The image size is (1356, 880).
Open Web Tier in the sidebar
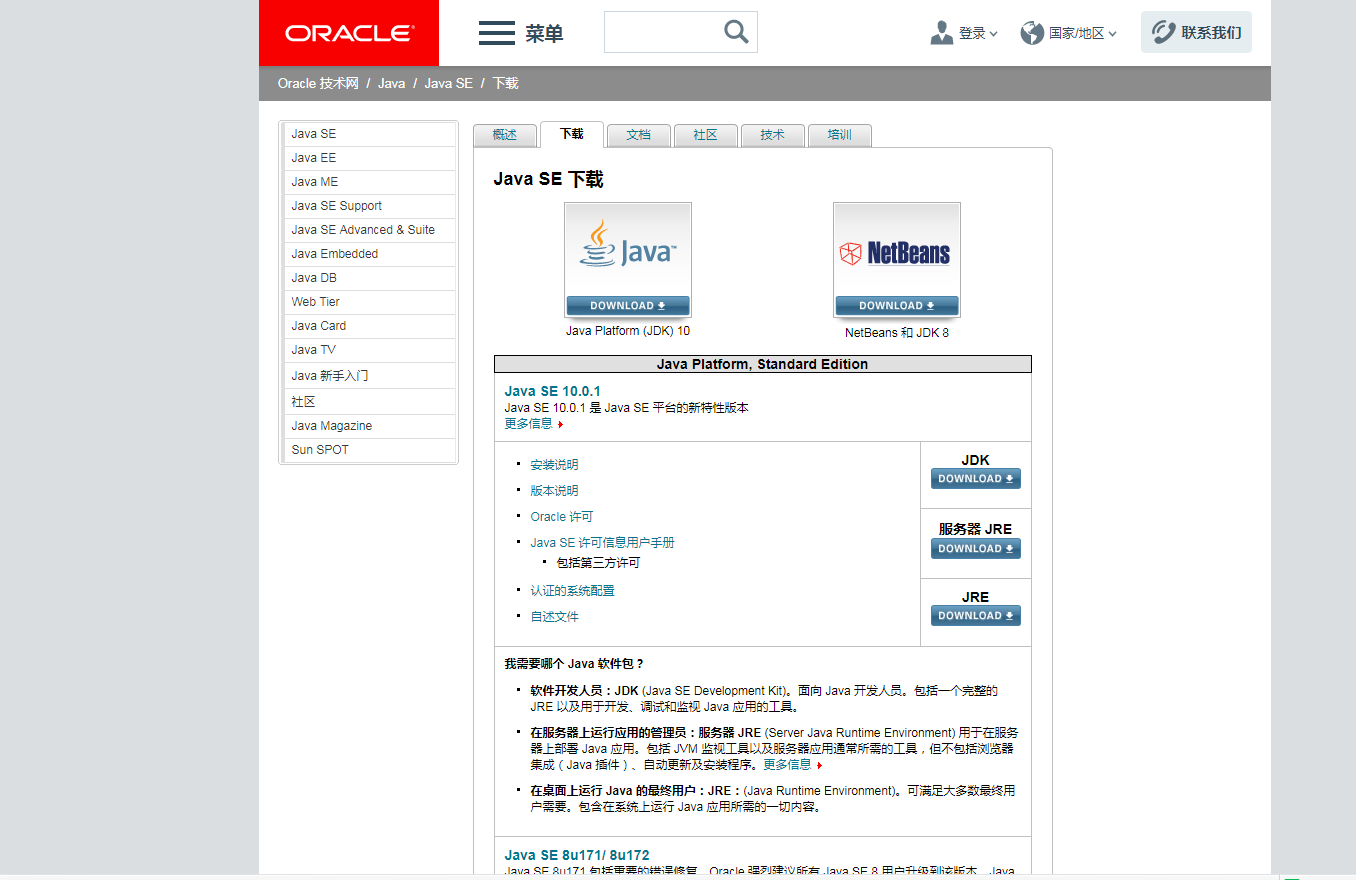369,302
